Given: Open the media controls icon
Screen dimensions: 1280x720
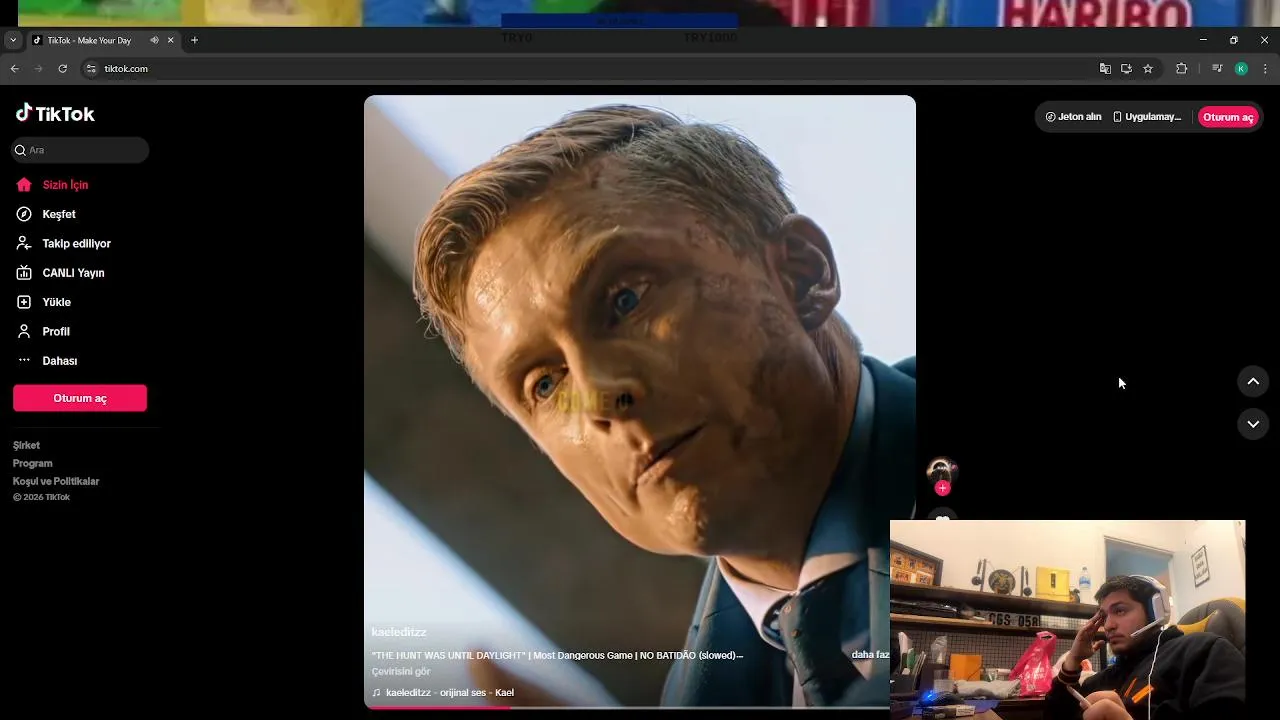Looking at the screenshot, I should 1217,69.
